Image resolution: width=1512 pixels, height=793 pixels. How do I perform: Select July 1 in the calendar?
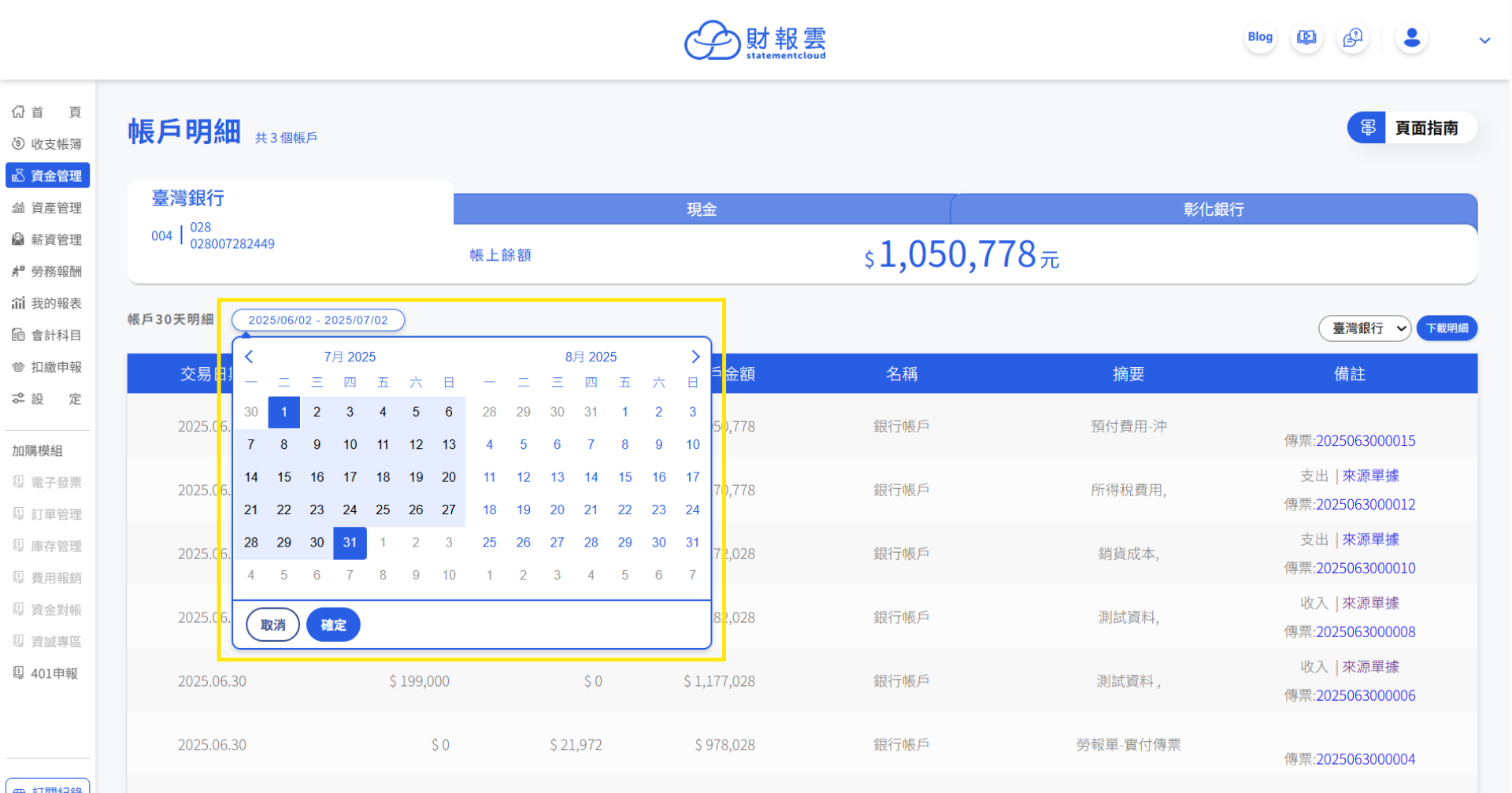coord(284,412)
